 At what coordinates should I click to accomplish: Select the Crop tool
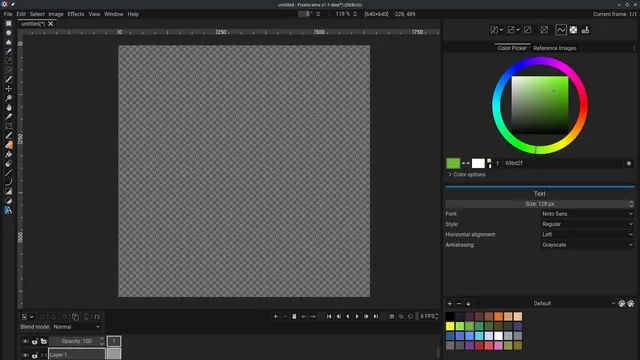click(9, 126)
